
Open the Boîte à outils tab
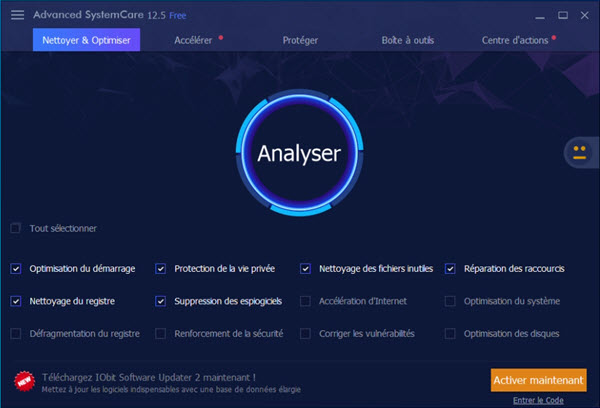tap(408, 40)
